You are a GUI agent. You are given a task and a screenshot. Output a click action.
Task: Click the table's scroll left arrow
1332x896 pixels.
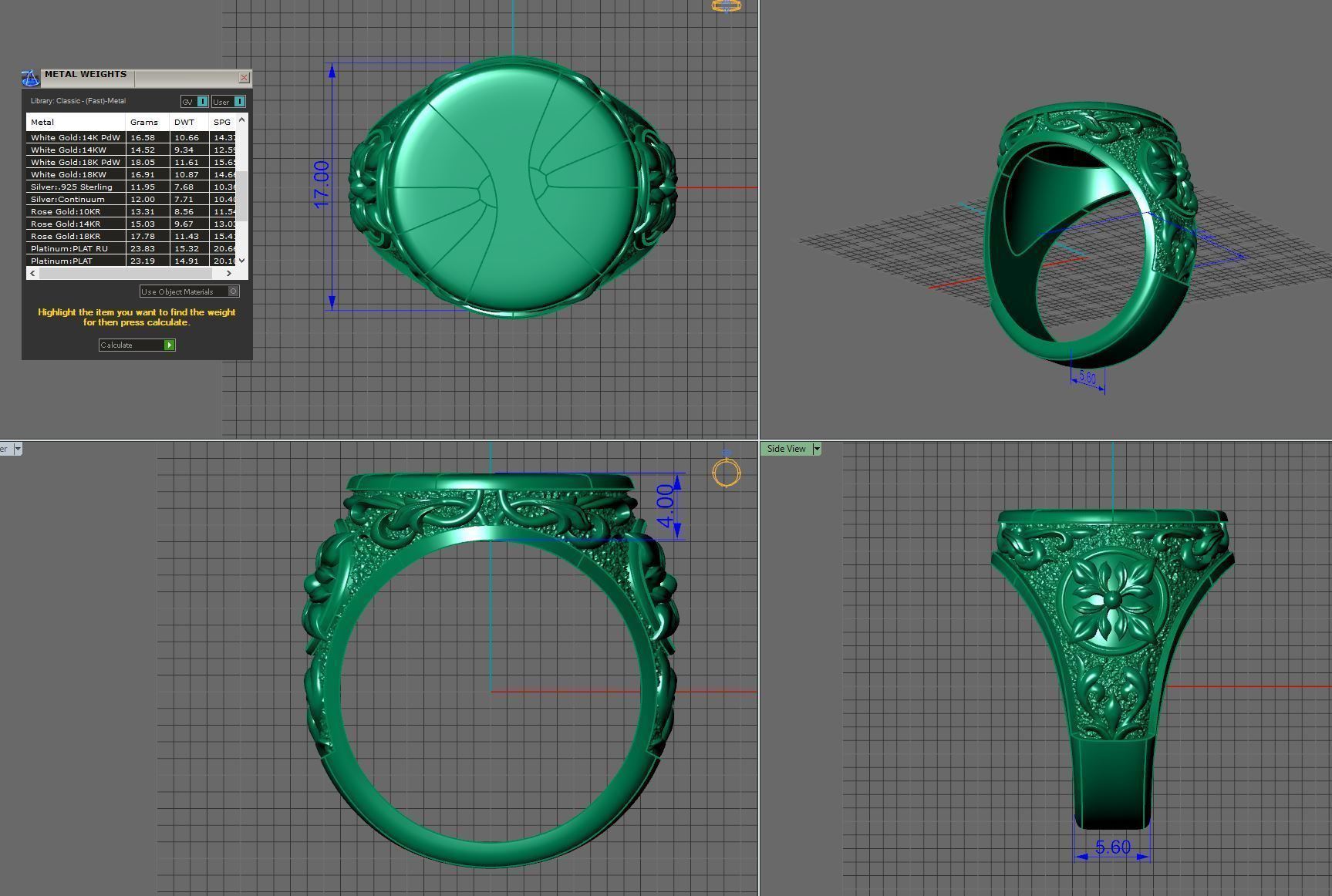click(x=32, y=273)
